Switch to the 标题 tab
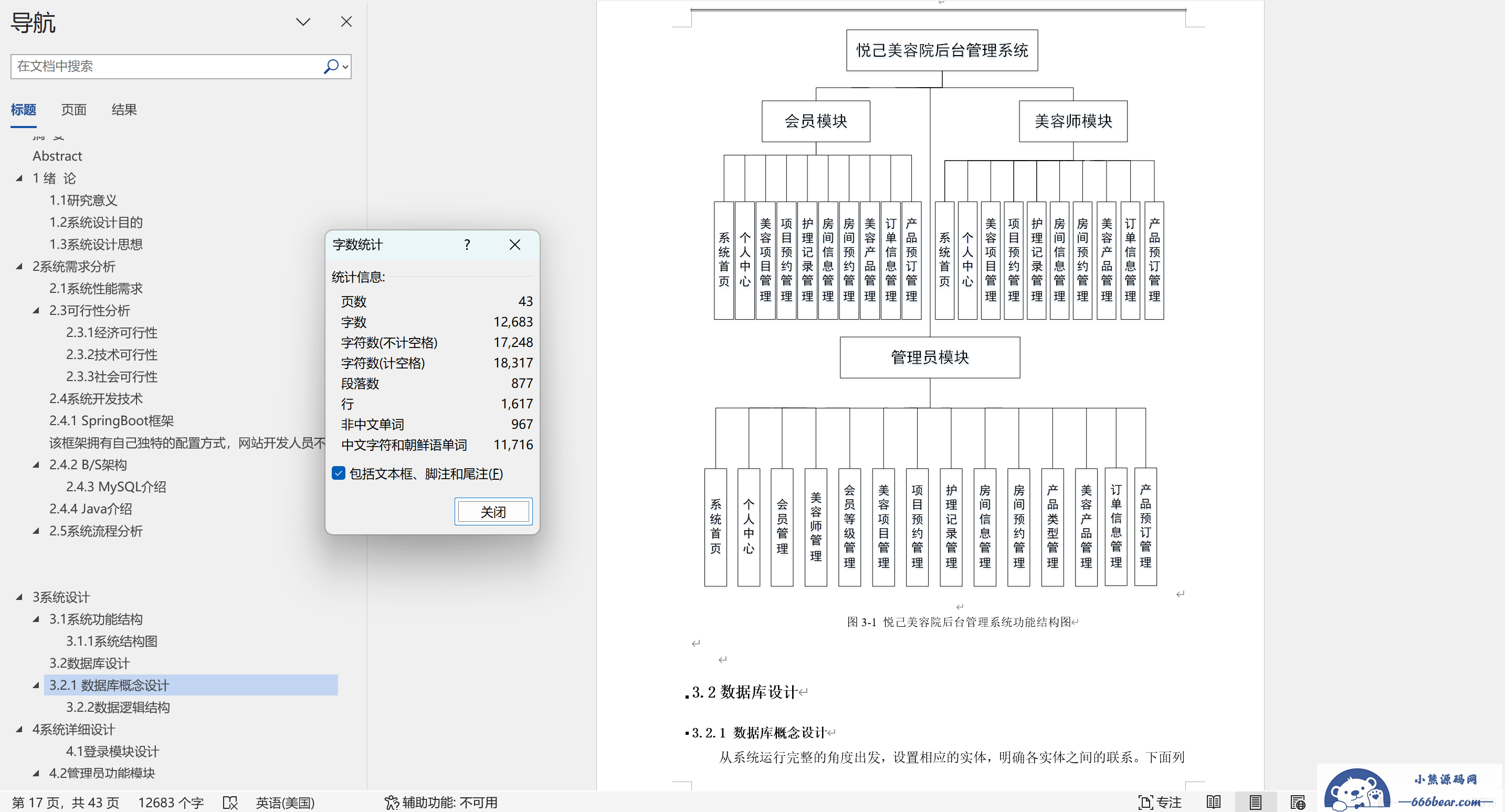The height and width of the screenshot is (812, 1505). point(24,110)
